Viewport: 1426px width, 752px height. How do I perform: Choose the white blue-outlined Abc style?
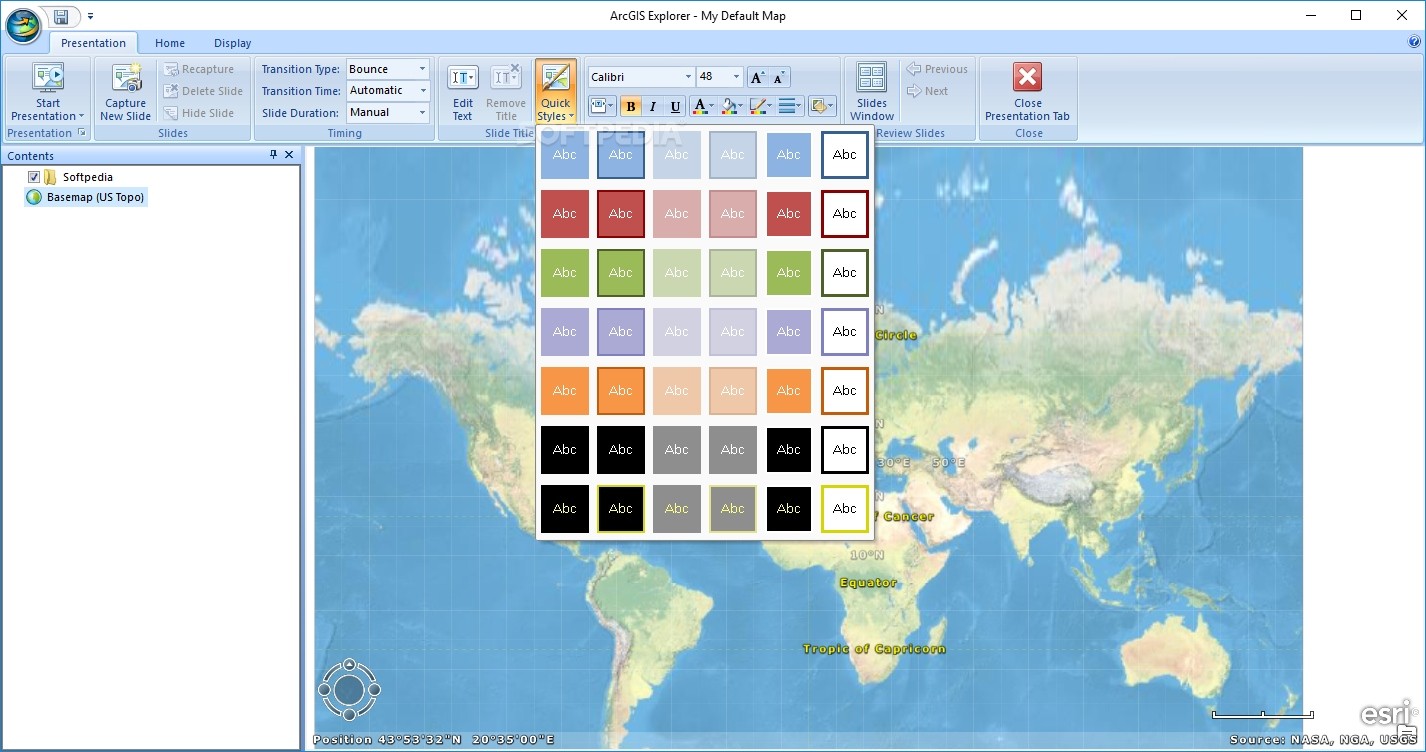(845, 155)
